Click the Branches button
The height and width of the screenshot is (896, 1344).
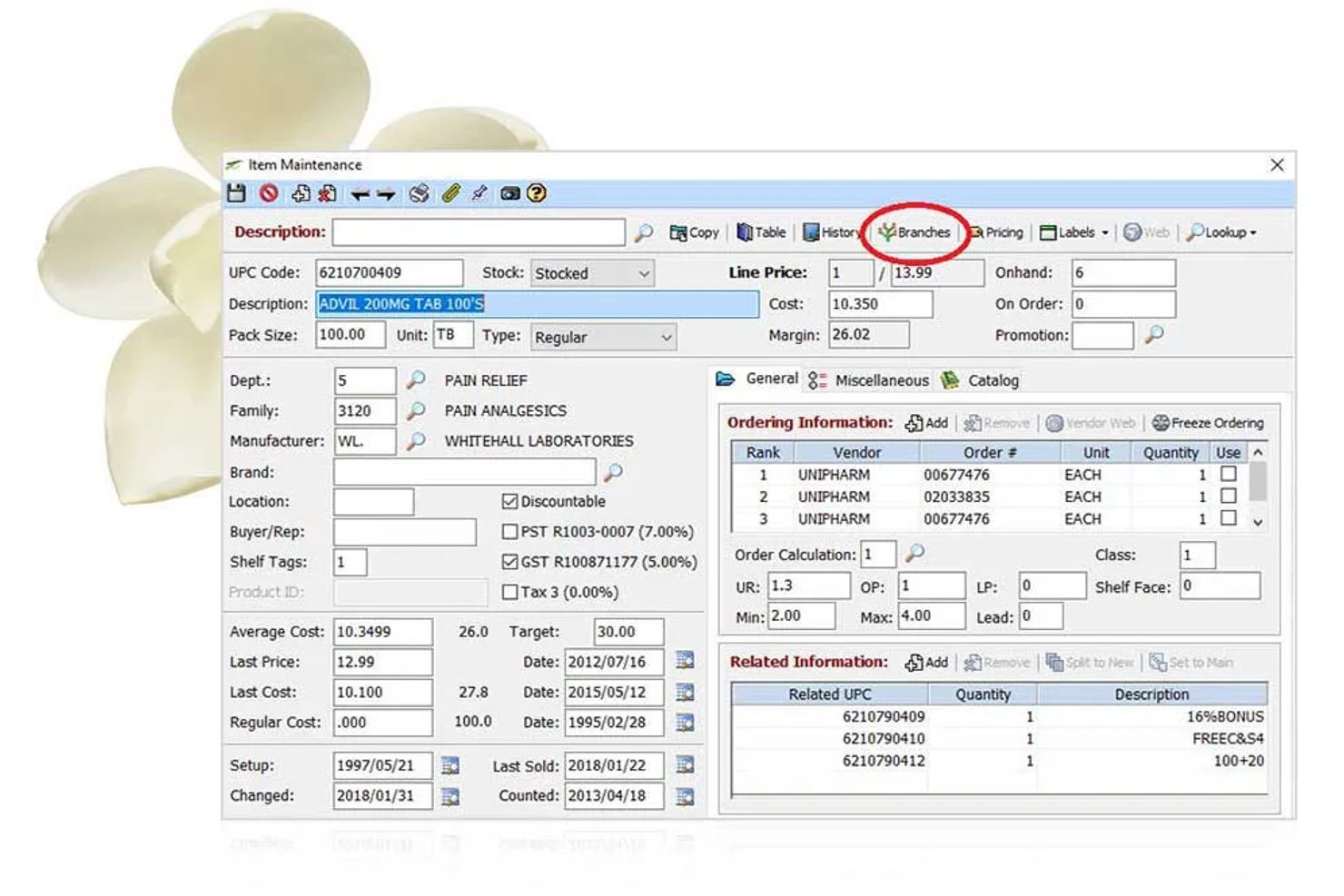click(x=914, y=232)
